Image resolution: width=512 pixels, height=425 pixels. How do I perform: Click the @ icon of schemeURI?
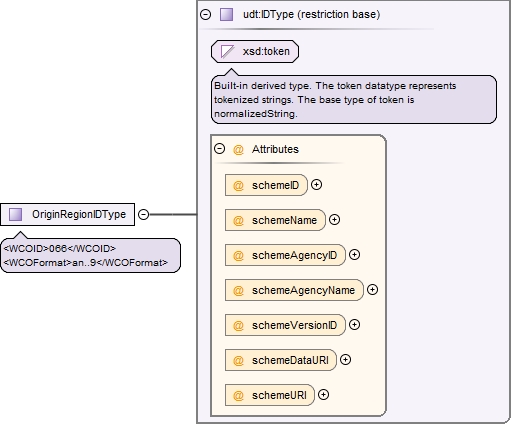(x=238, y=395)
